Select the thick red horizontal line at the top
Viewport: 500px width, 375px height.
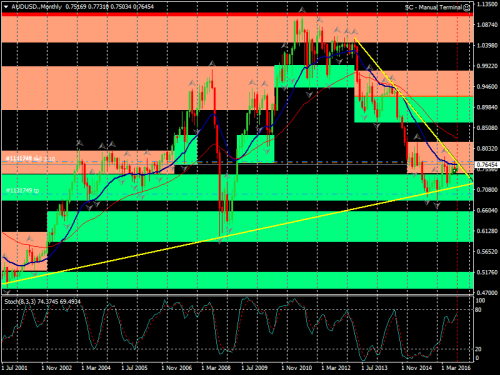tap(237, 14)
